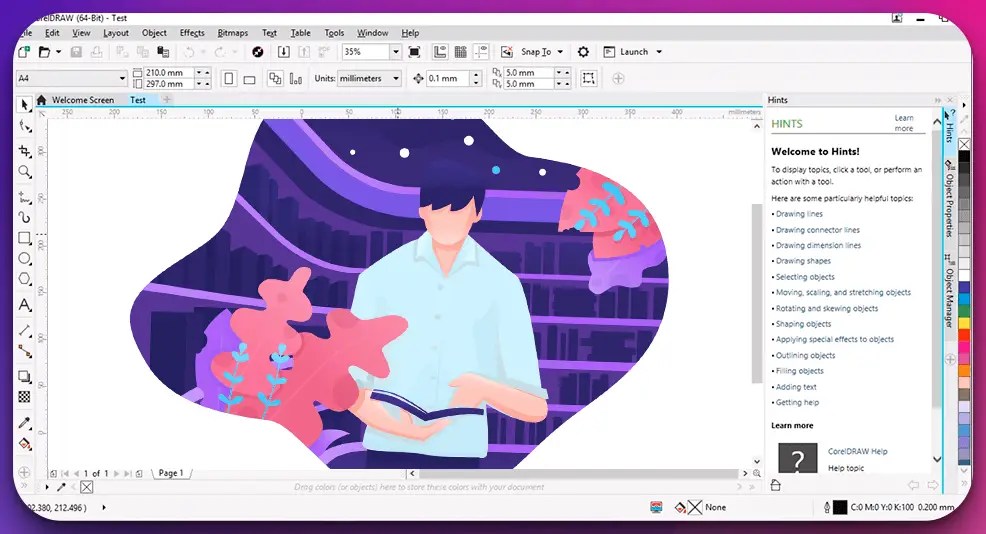The height and width of the screenshot is (534, 986).
Task: Select the Text tool
Action: 25,305
